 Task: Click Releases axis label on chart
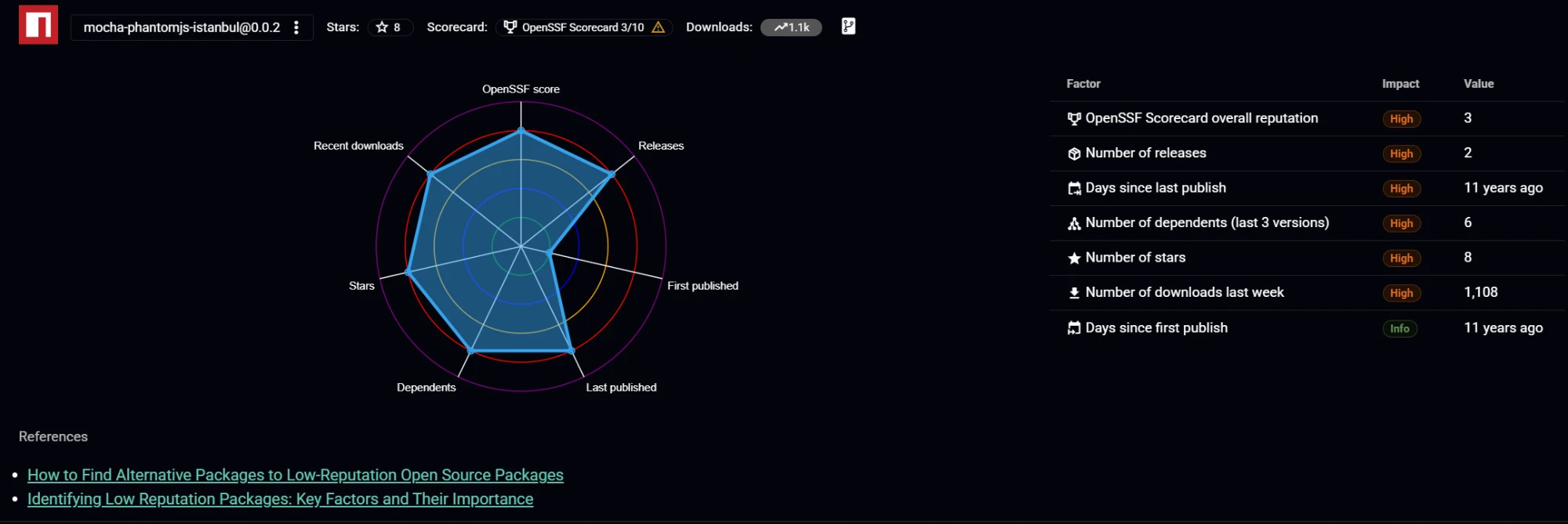point(661,146)
